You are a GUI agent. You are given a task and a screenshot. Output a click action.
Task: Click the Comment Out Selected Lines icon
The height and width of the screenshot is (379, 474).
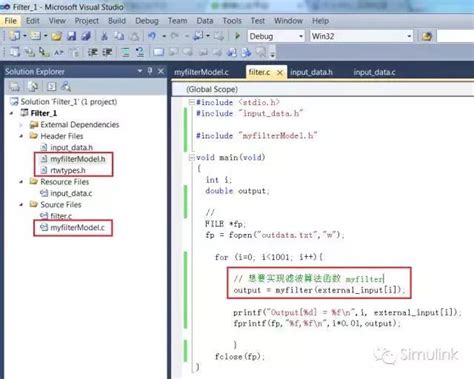point(125,52)
